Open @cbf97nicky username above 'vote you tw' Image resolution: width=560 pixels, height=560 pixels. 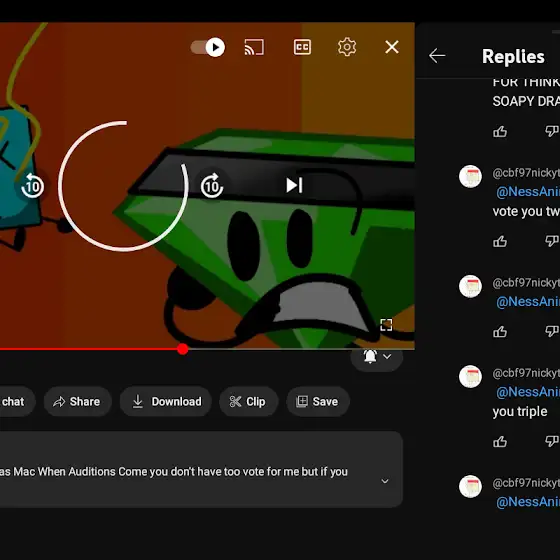[526, 173]
